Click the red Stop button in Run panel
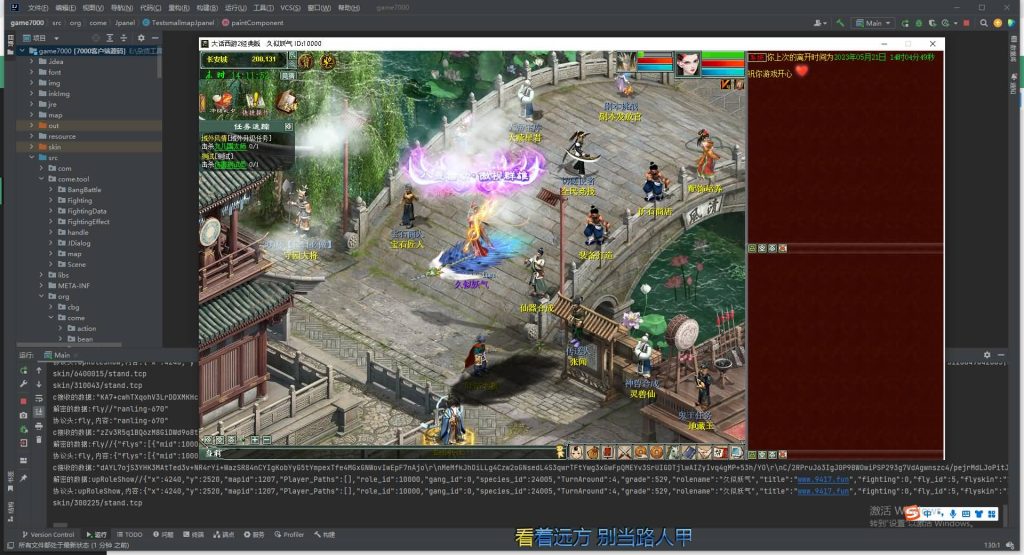Image resolution: width=1024 pixels, height=555 pixels. coord(23,399)
